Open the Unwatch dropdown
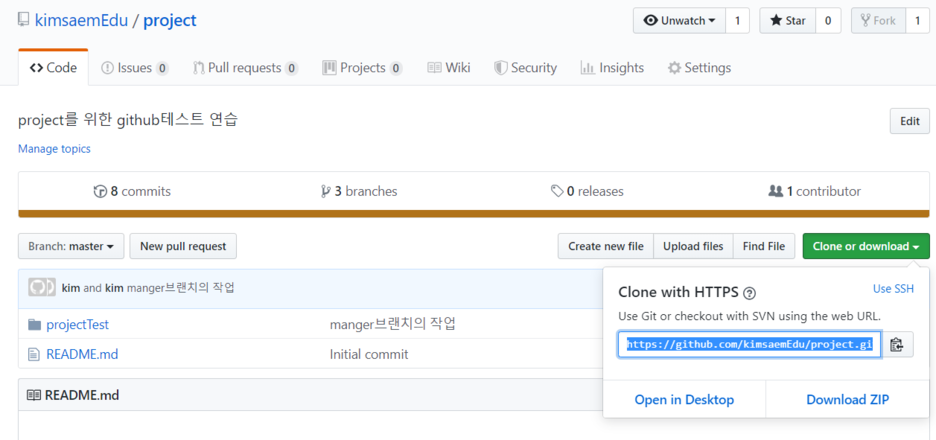This screenshot has height=440, width=936. pyautogui.click(x=679, y=21)
